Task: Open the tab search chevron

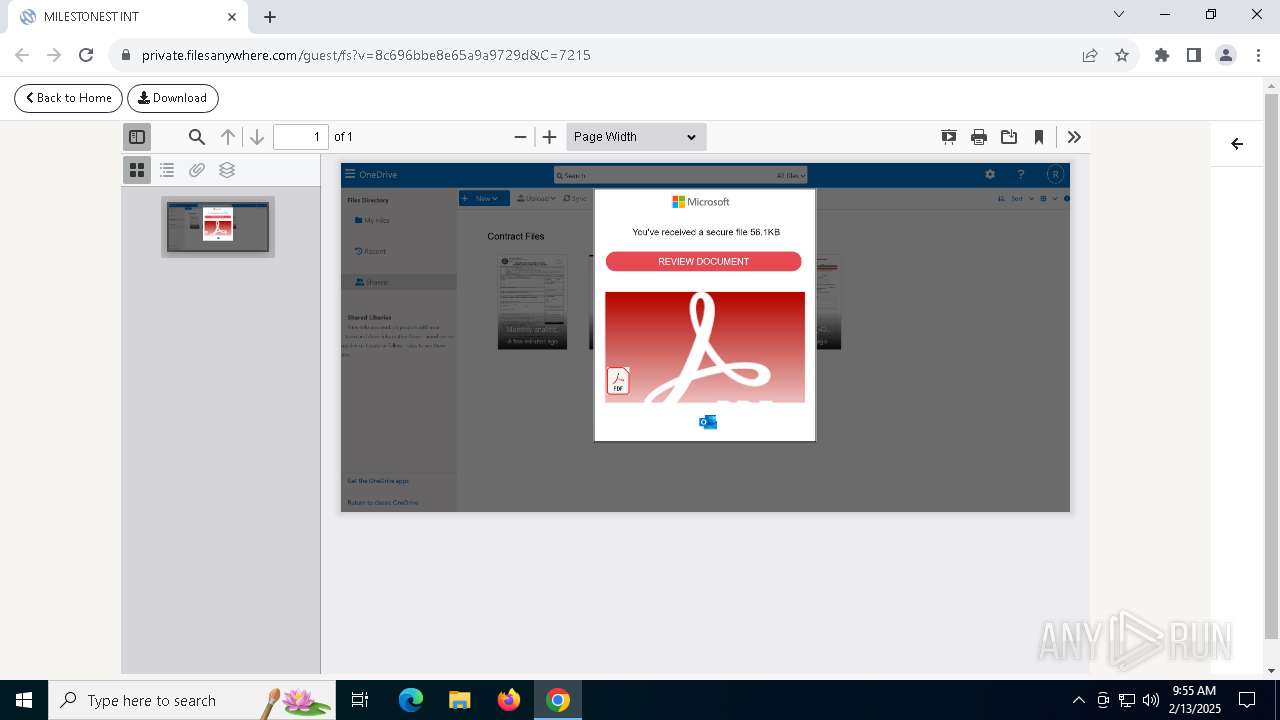Action: (x=1119, y=15)
